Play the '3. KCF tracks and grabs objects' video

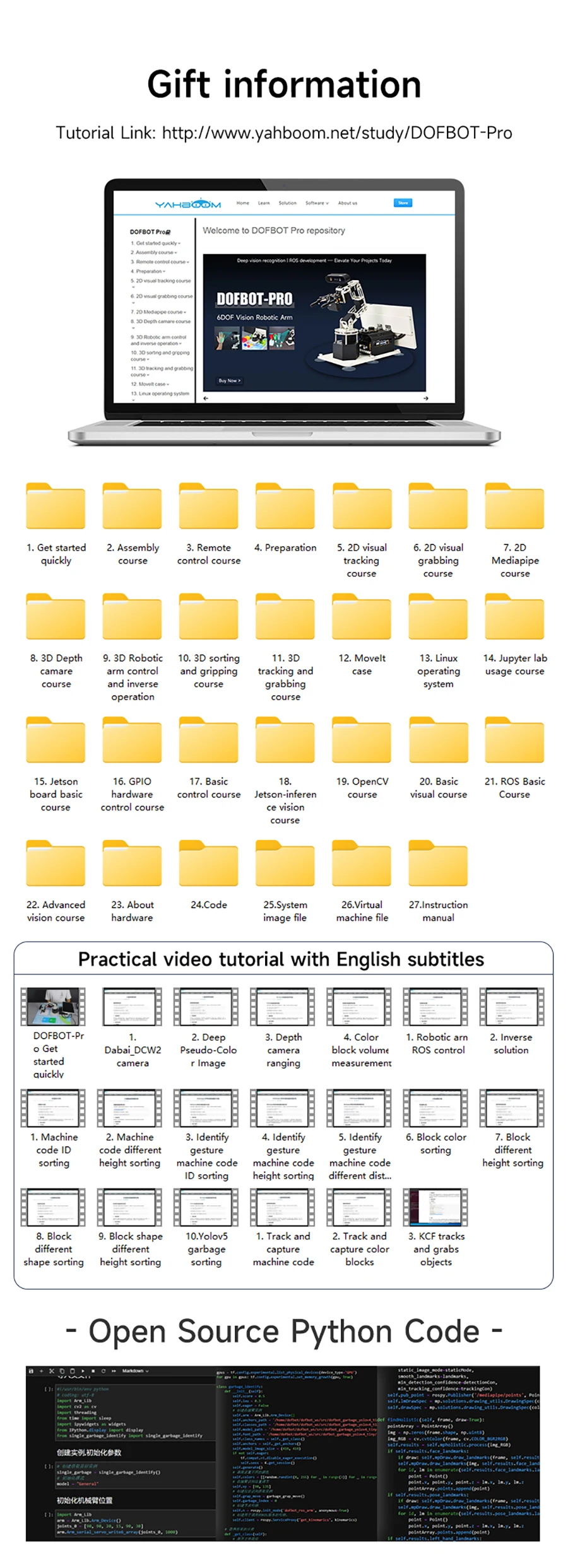(435, 1207)
